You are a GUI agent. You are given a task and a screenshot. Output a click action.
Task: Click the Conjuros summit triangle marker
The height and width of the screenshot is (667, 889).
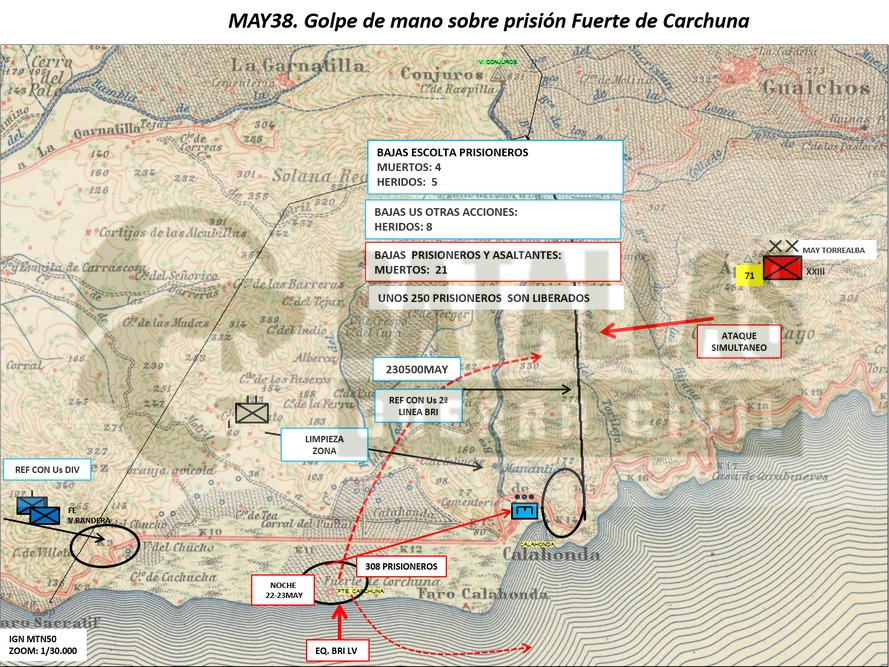click(497, 75)
